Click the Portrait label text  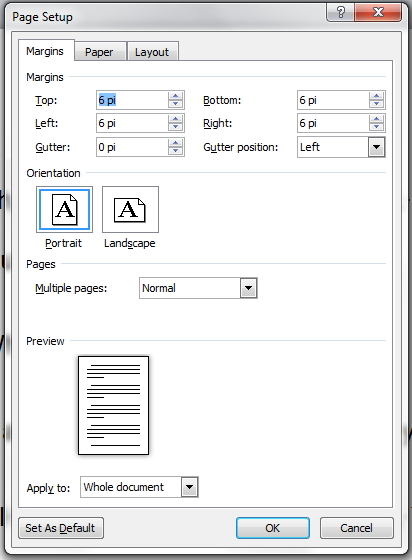point(64,243)
